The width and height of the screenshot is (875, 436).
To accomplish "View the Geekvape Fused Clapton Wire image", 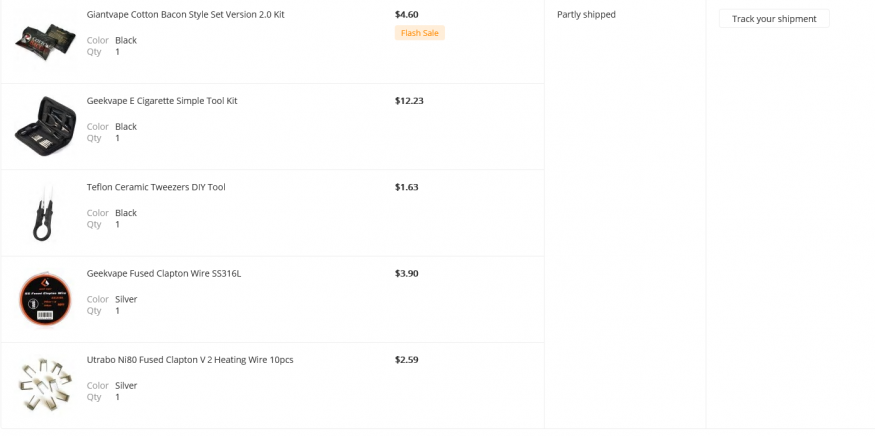I will point(45,299).
